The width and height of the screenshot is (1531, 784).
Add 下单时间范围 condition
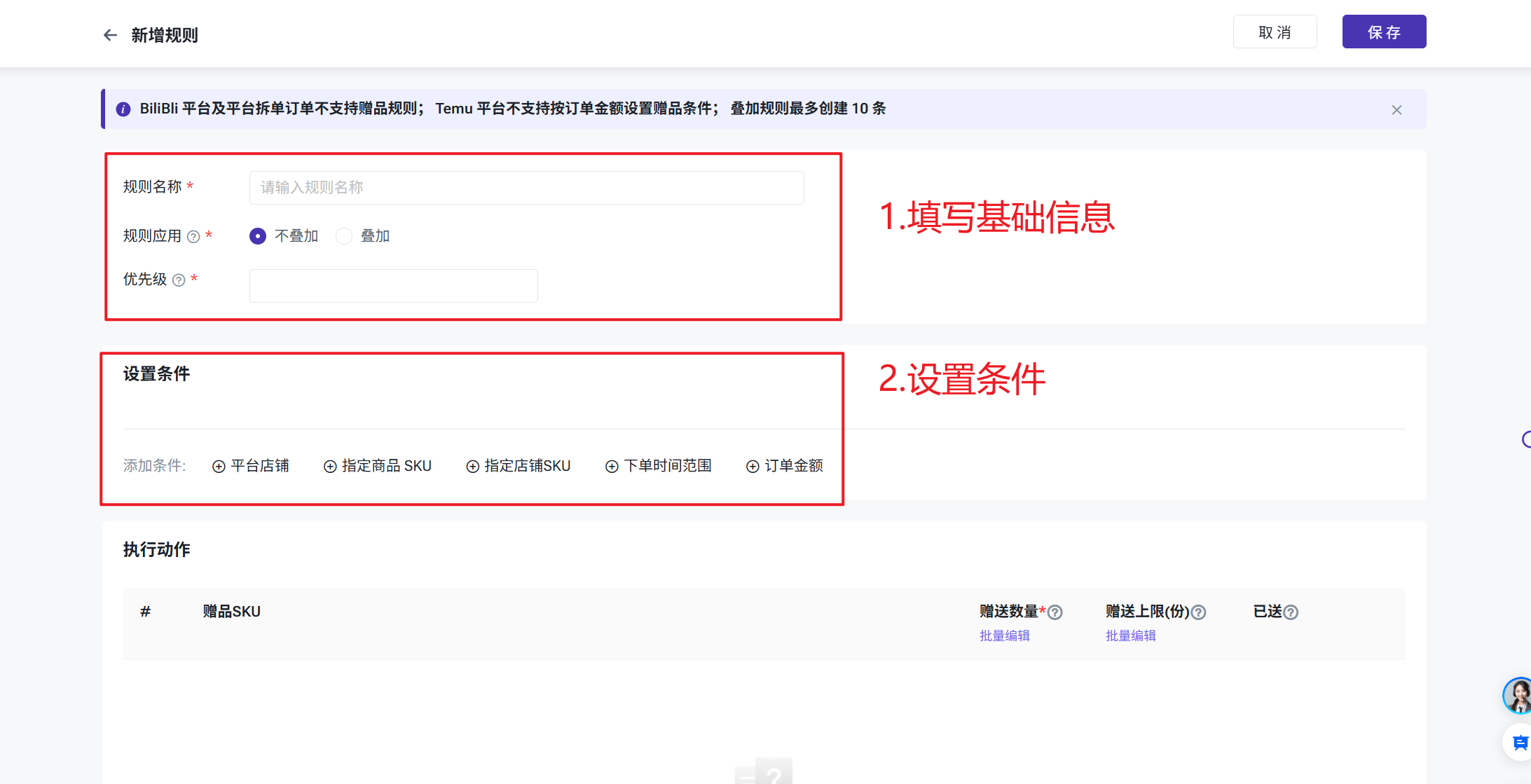click(659, 466)
